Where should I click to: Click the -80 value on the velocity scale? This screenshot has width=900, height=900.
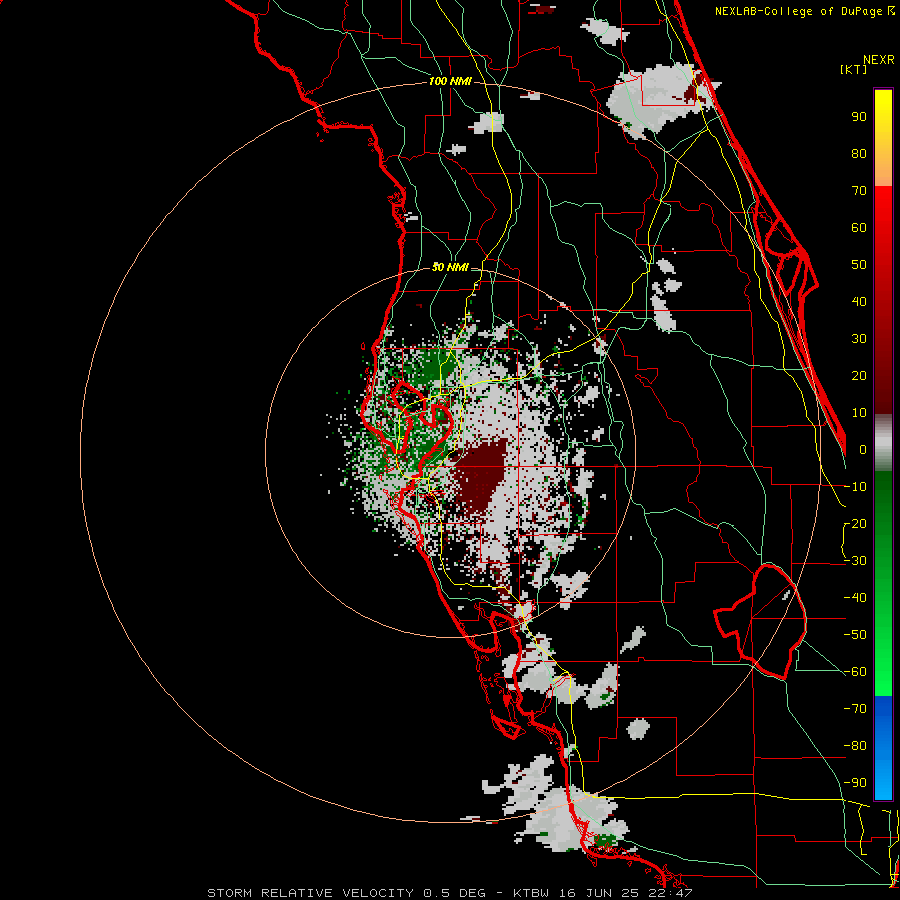tap(855, 746)
